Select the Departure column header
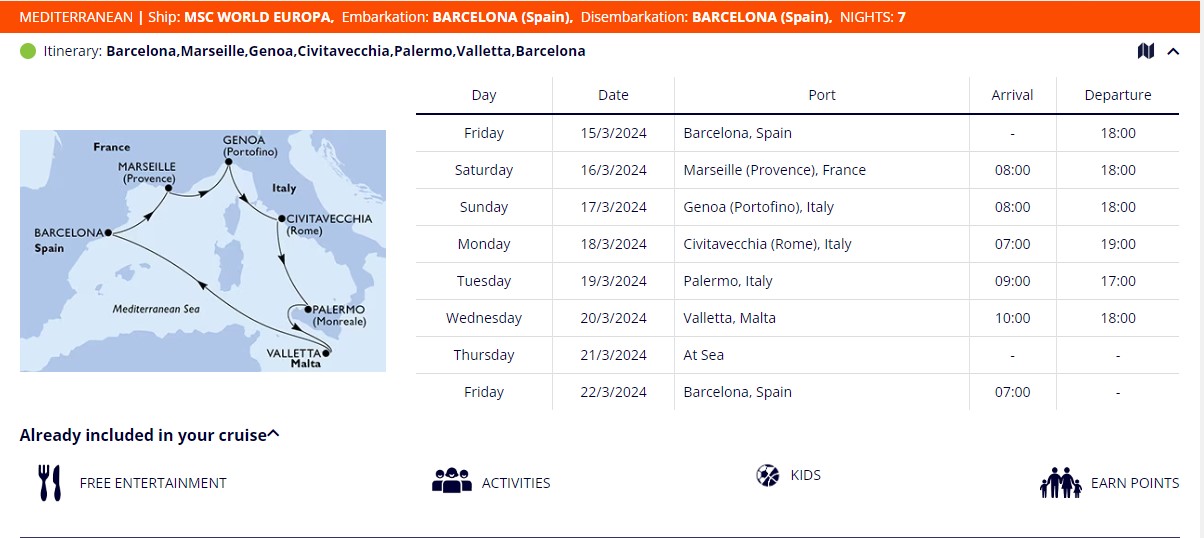This screenshot has height=538, width=1204. tap(1117, 95)
